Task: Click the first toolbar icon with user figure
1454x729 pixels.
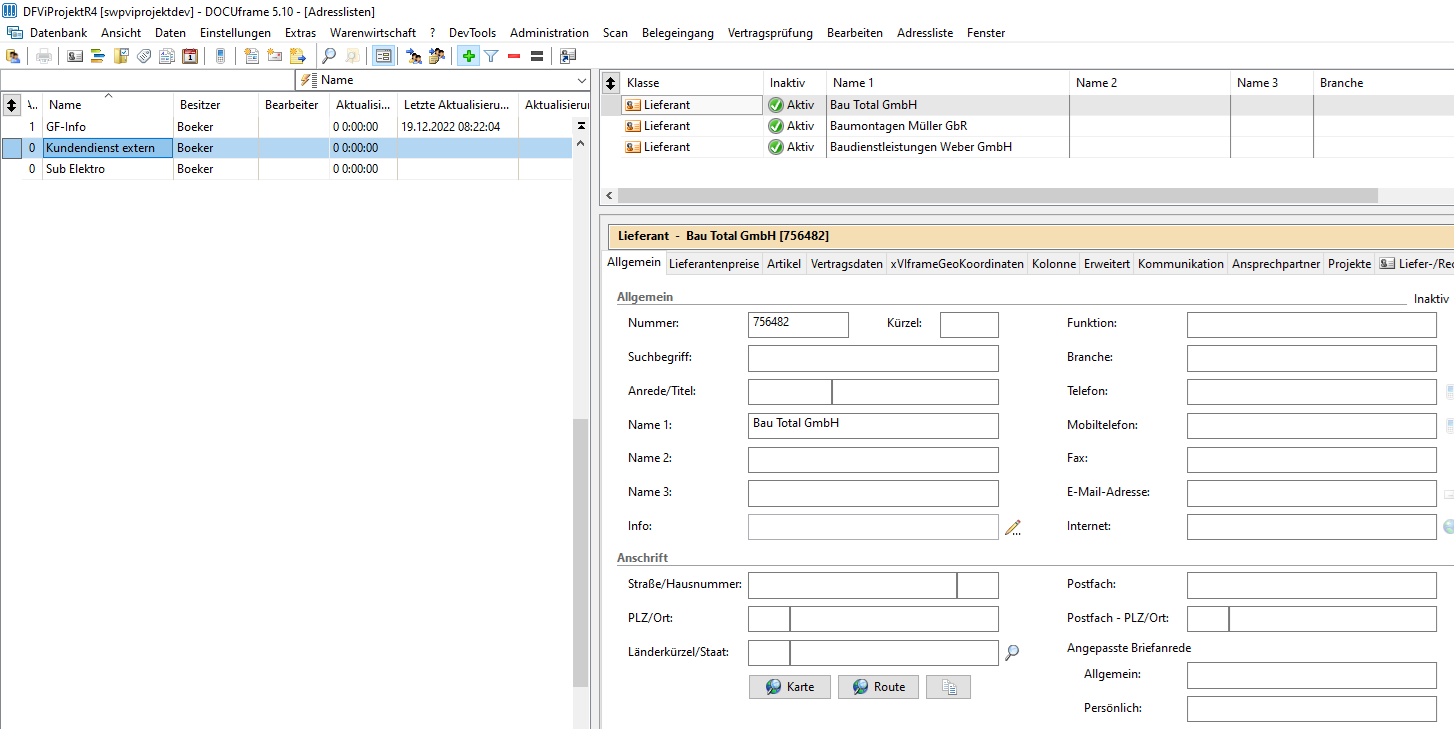Action: coord(13,56)
